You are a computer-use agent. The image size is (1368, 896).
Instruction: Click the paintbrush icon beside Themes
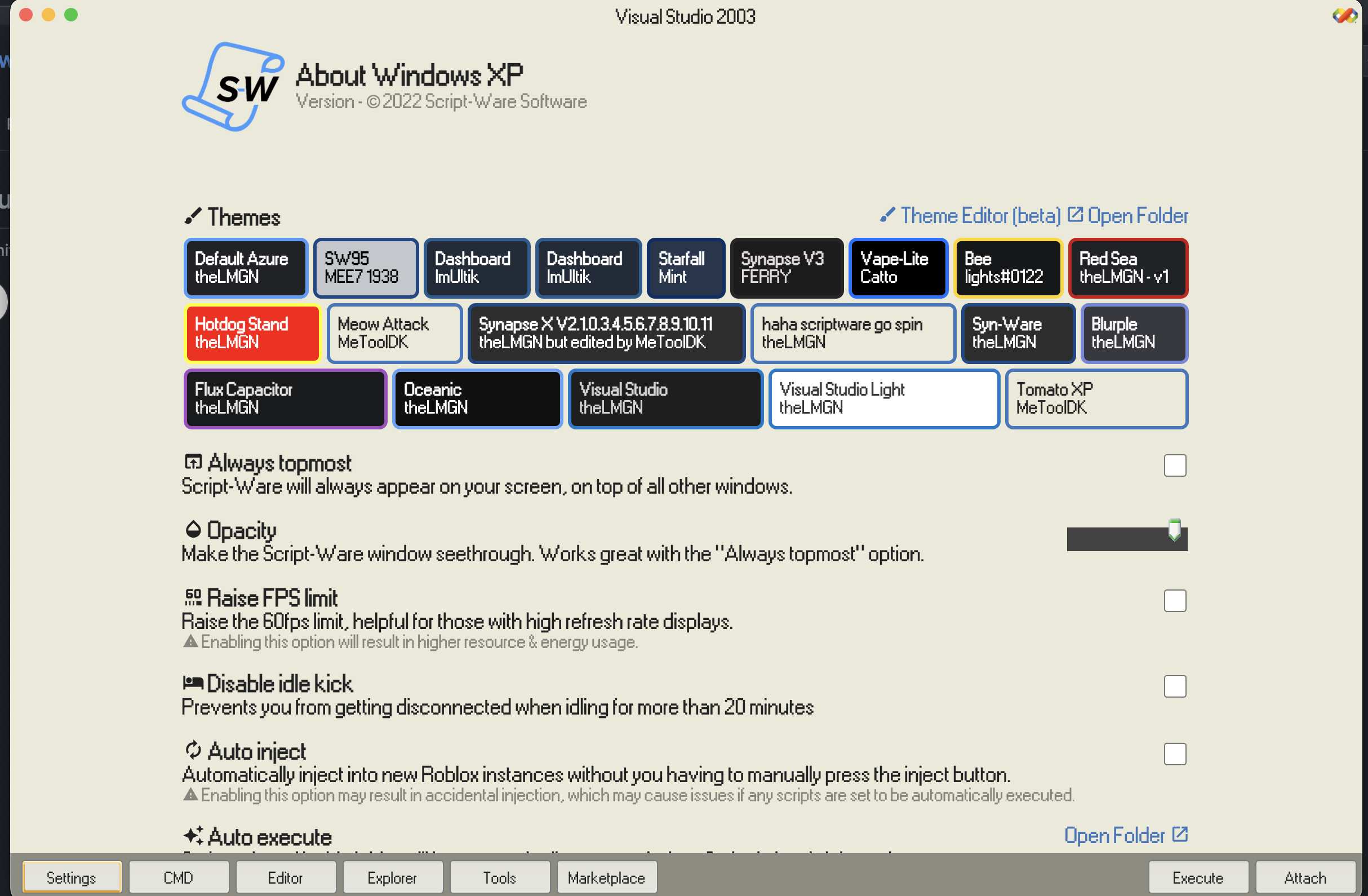pos(193,216)
